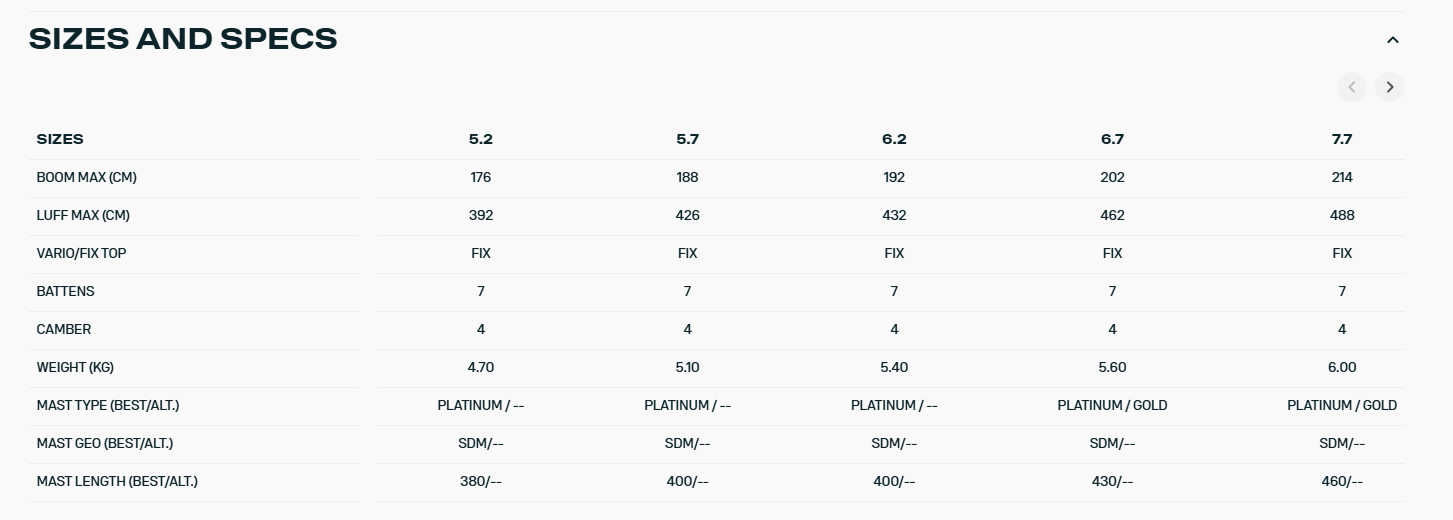Screen dimensions: 1453x520
Task: Click the VARIO/FIX TOP row label
Action: click(x=82, y=253)
